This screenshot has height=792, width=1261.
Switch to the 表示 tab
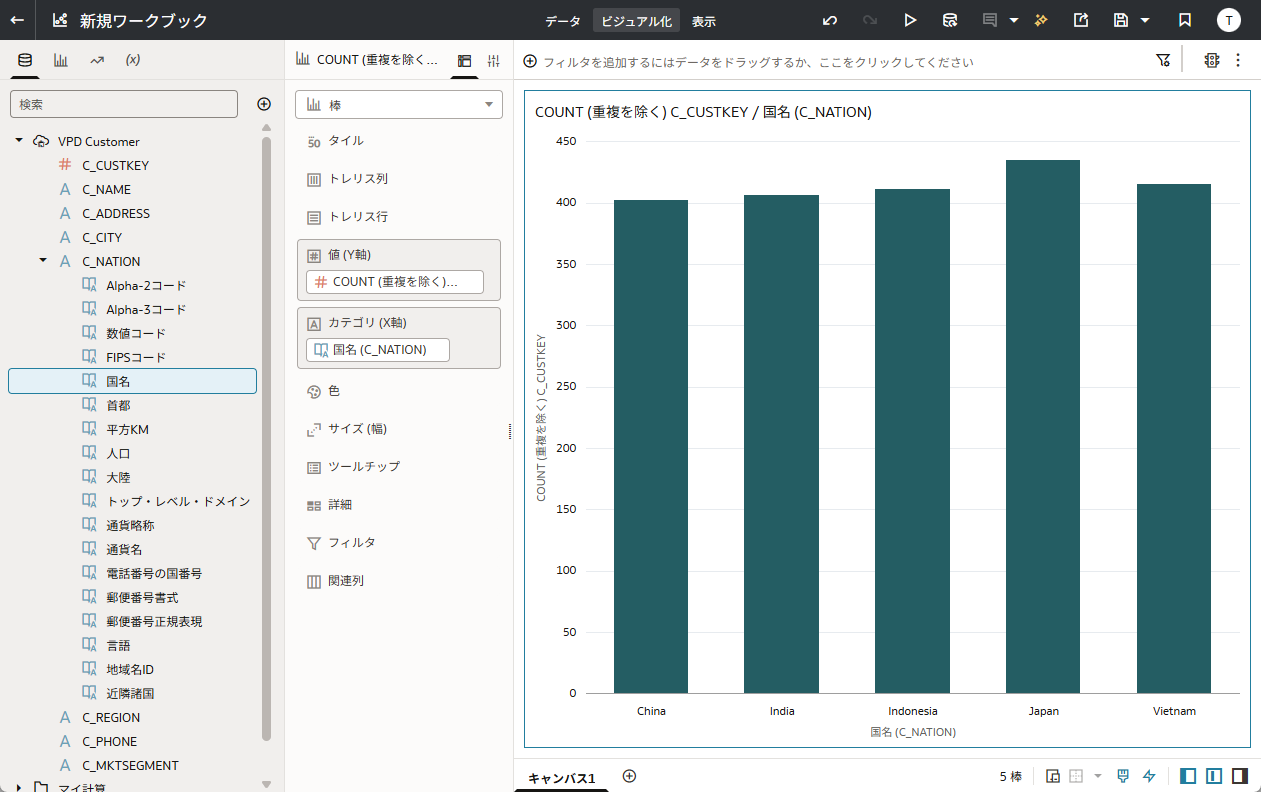click(x=704, y=21)
